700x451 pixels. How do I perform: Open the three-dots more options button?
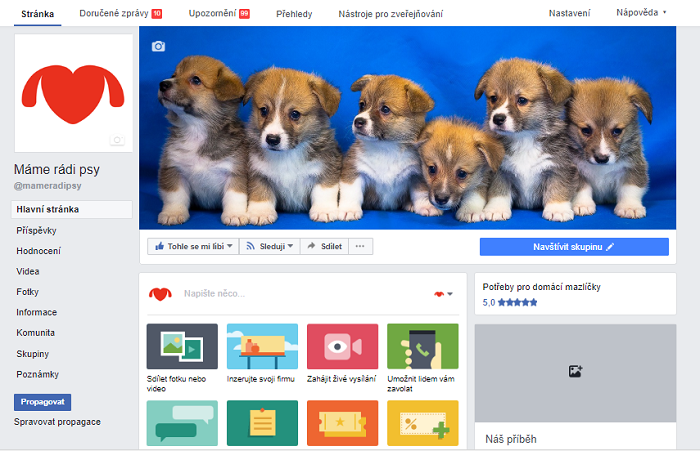[x=360, y=246]
